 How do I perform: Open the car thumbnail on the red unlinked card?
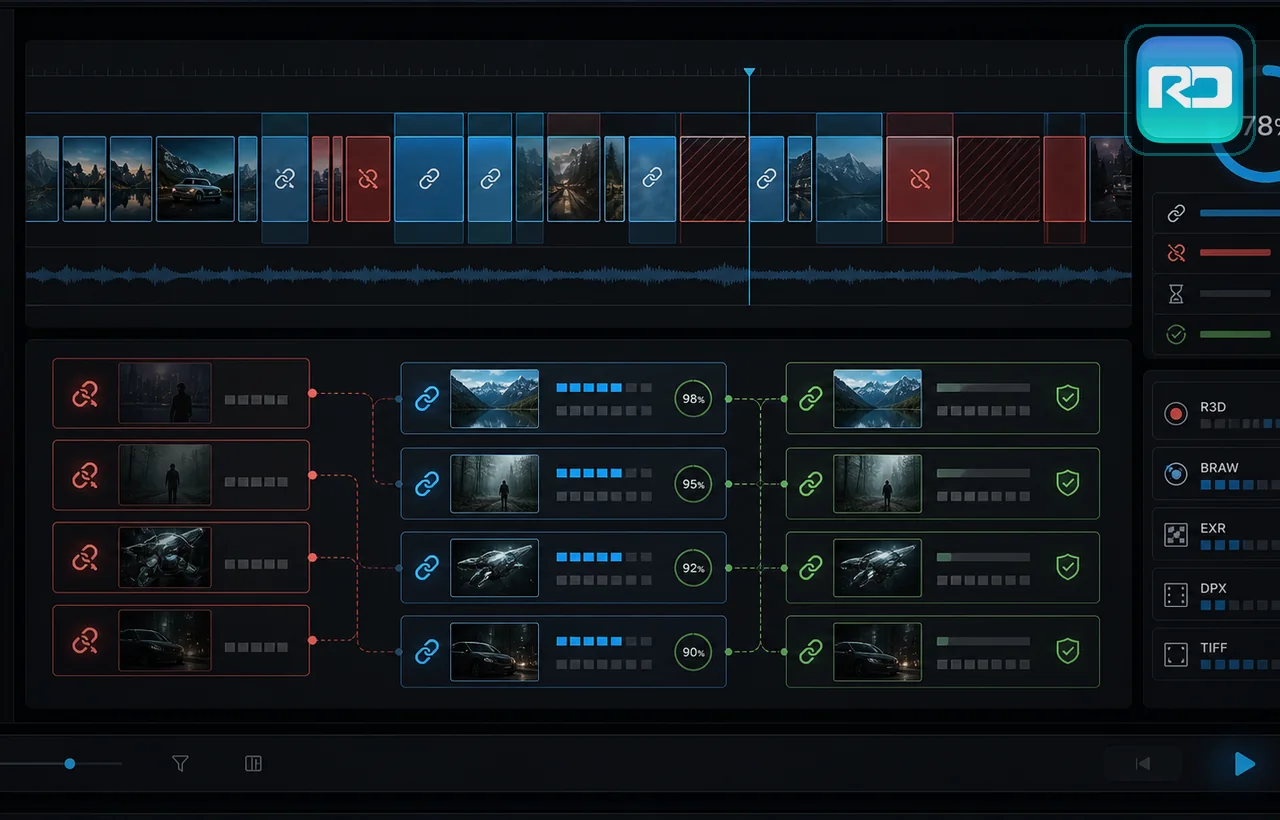pyautogui.click(x=165, y=639)
